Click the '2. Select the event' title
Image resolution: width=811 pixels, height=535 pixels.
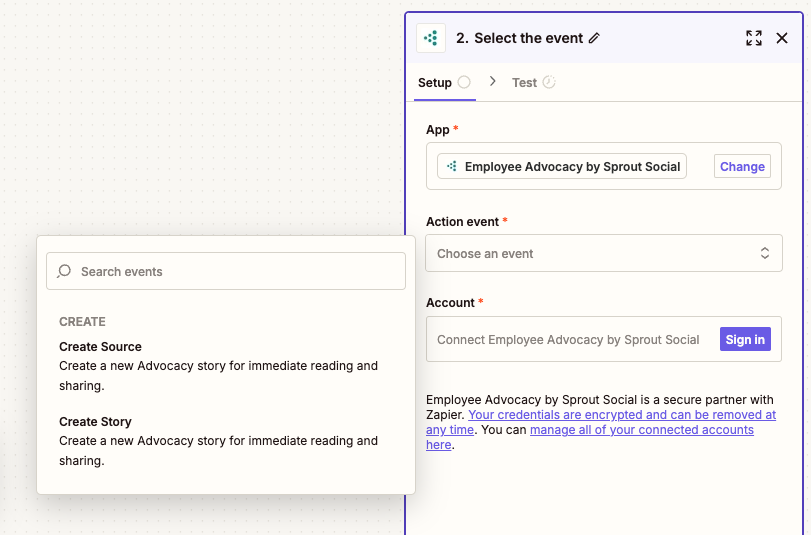519,38
